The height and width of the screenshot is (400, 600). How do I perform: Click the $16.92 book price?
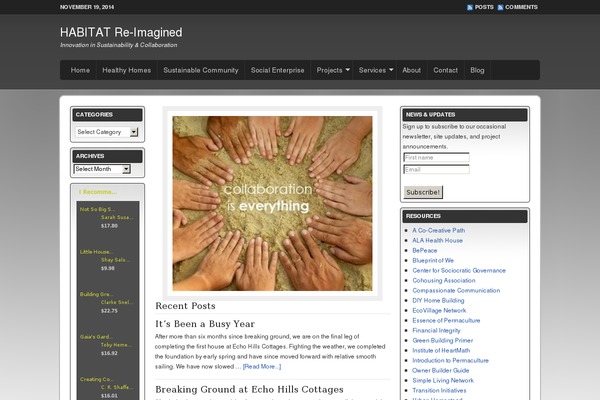point(109,353)
